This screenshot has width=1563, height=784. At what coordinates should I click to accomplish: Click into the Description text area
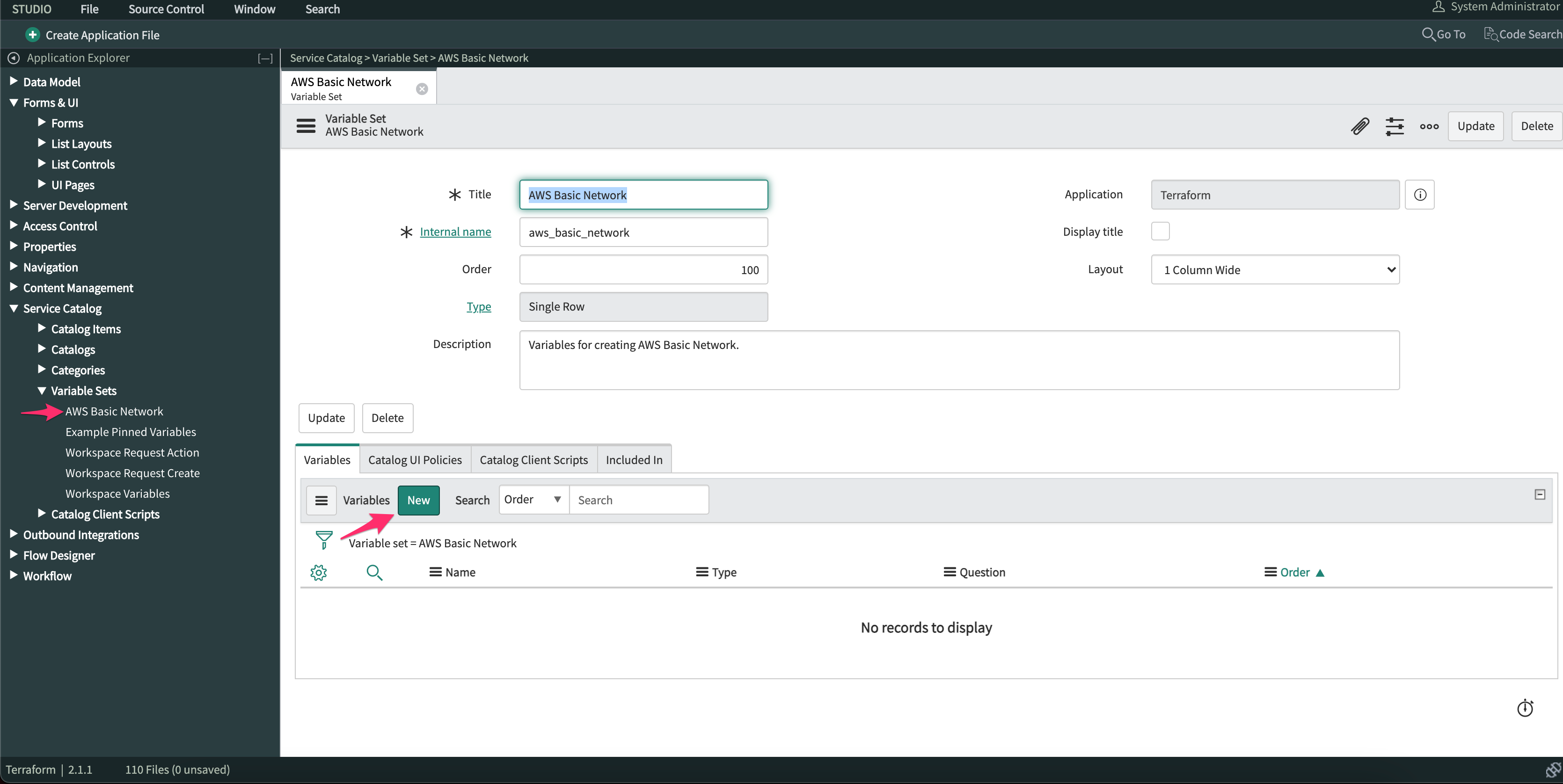[959, 360]
